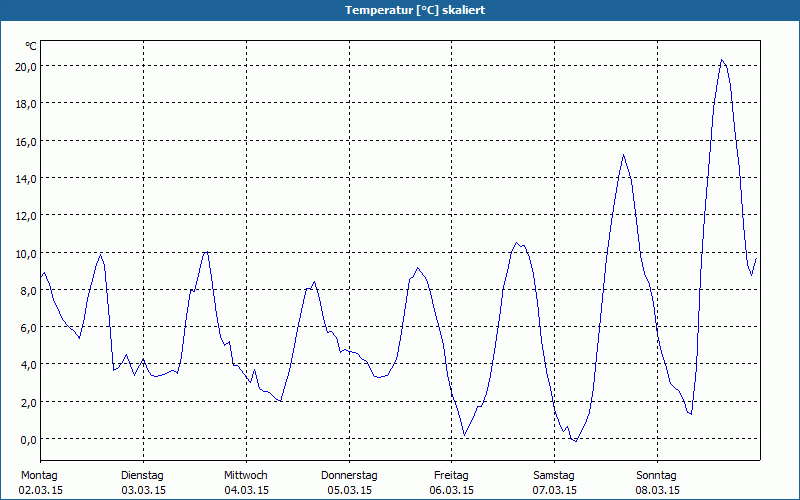Click the °C unit label above the y-axis
800x500 pixels.
coord(31,46)
